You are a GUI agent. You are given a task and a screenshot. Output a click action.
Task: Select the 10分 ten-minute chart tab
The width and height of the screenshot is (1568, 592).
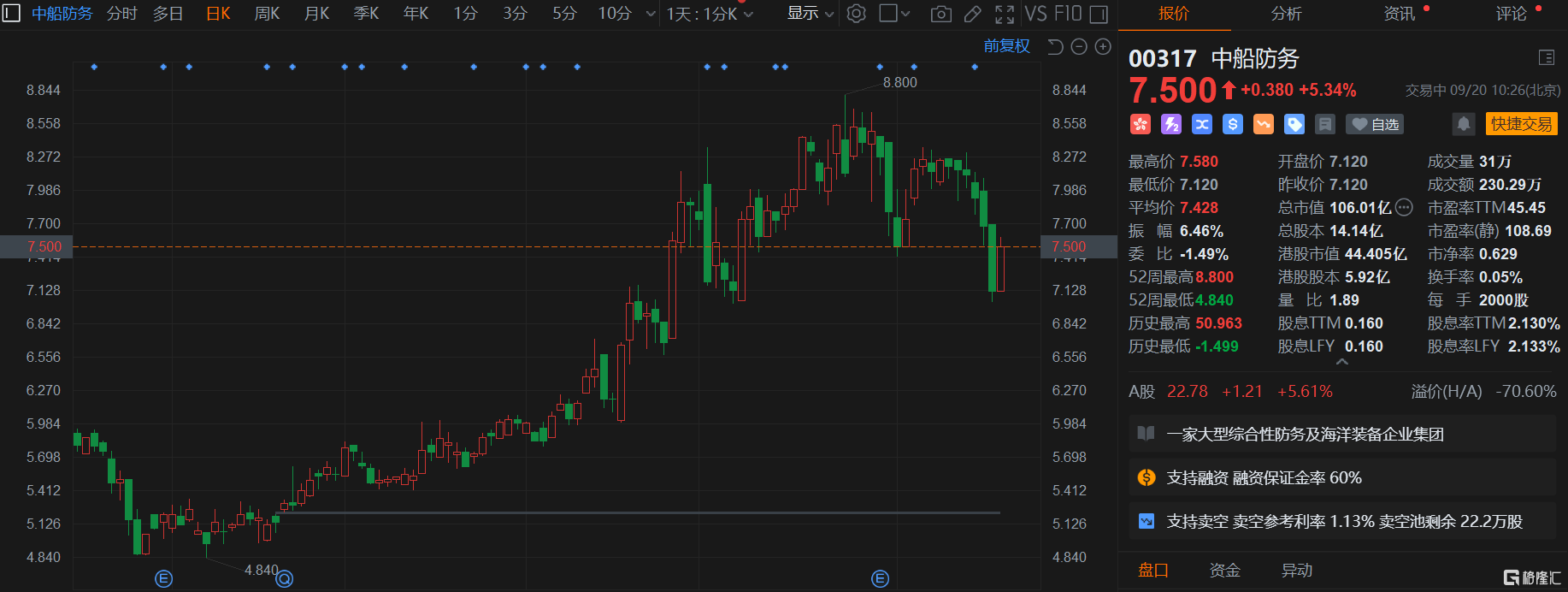pos(615,14)
